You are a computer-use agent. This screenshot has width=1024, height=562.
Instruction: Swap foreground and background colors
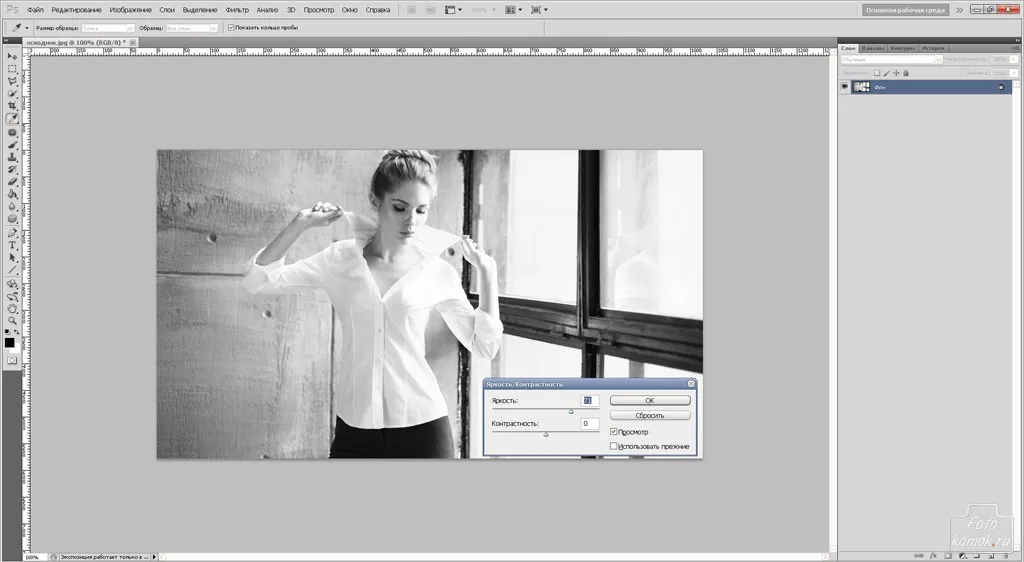[17, 333]
